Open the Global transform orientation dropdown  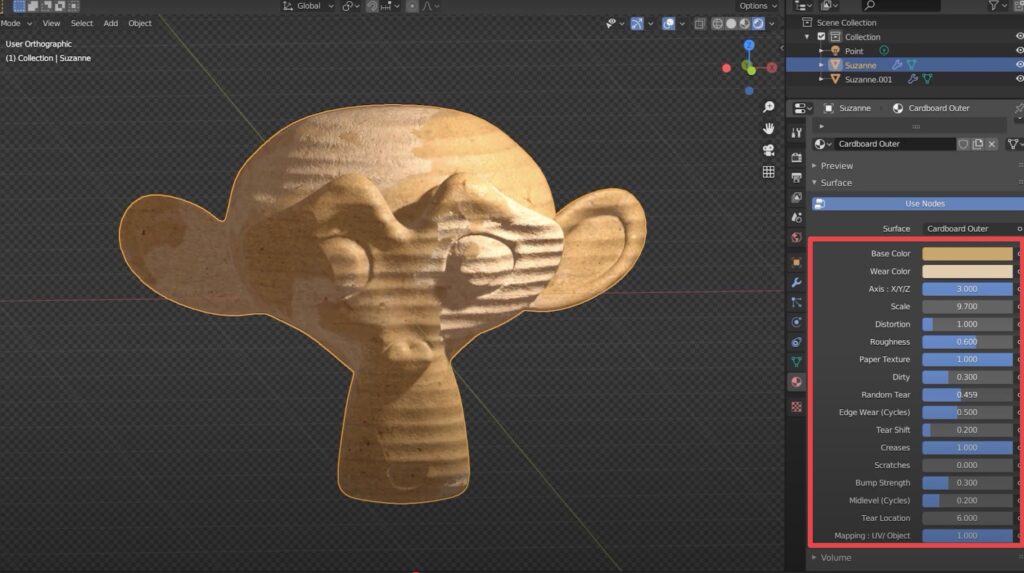309,6
